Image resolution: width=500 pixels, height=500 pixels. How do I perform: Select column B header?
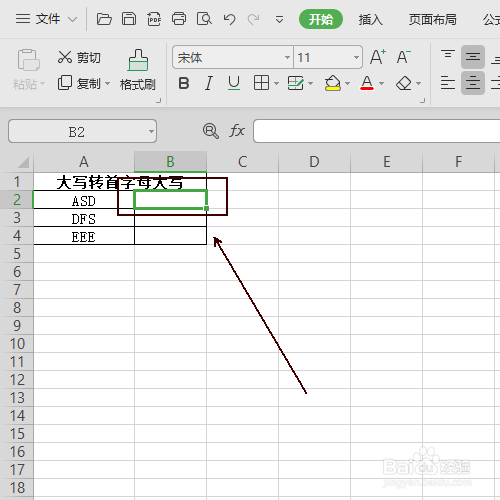tap(170, 162)
